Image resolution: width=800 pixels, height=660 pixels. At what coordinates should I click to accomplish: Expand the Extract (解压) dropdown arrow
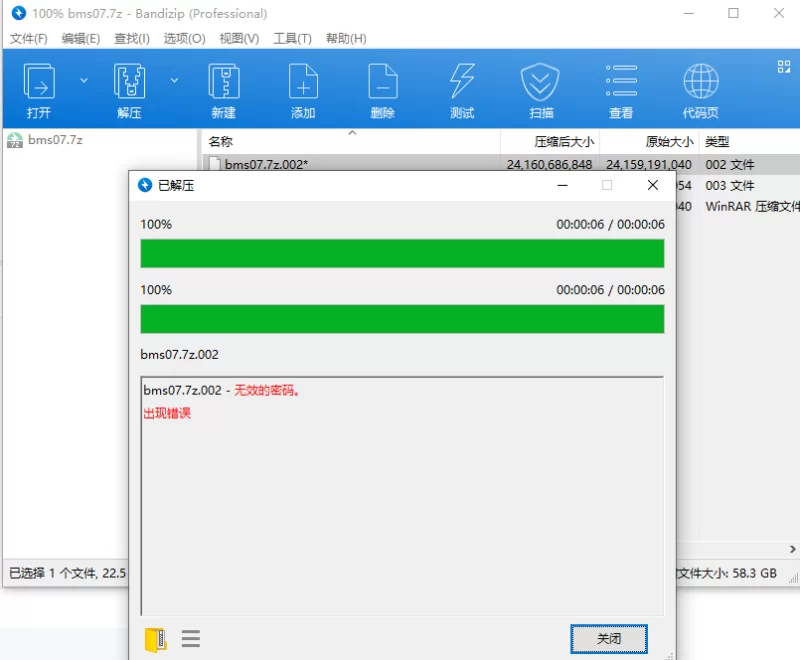174,81
